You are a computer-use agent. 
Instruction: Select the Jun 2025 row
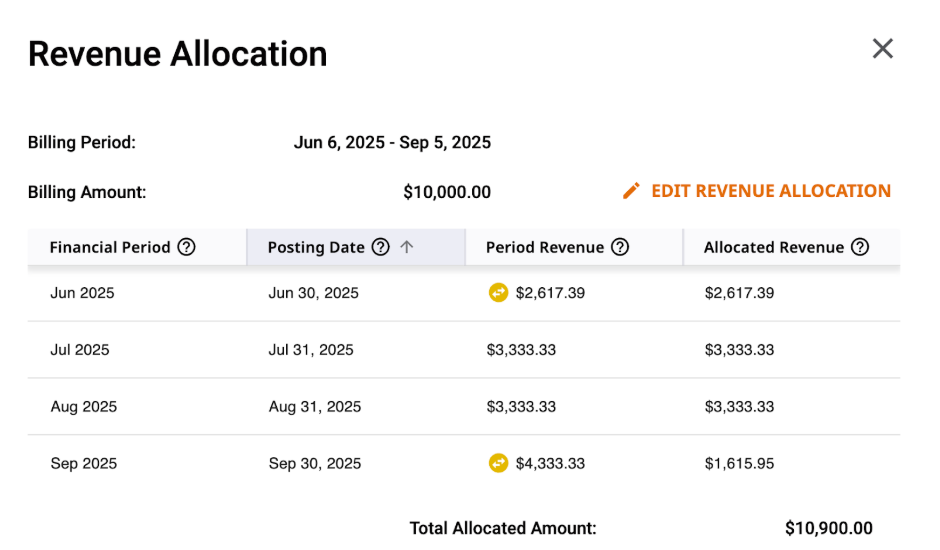tap(463, 293)
